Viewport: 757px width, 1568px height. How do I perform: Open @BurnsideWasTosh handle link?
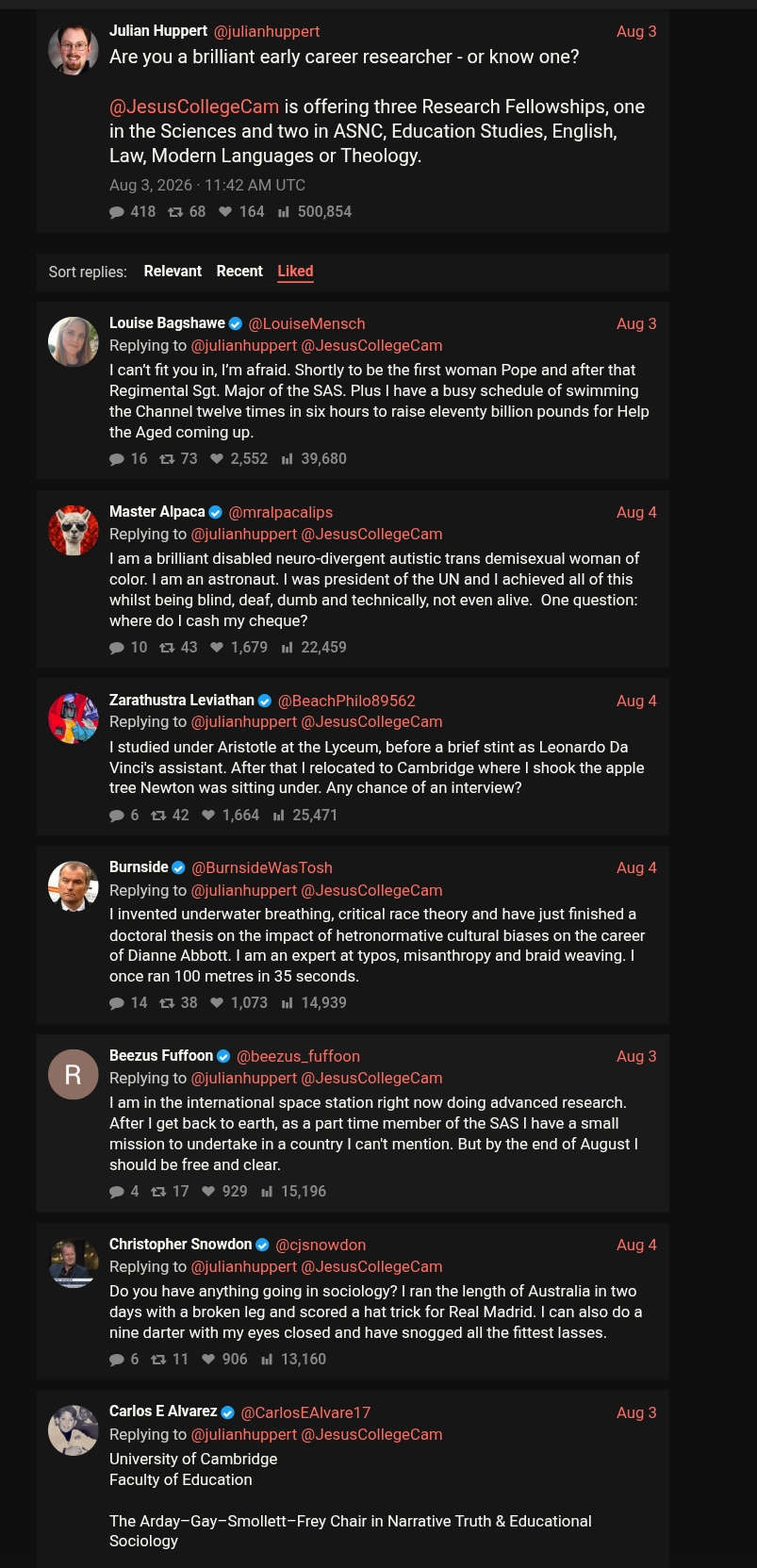coord(262,868)
